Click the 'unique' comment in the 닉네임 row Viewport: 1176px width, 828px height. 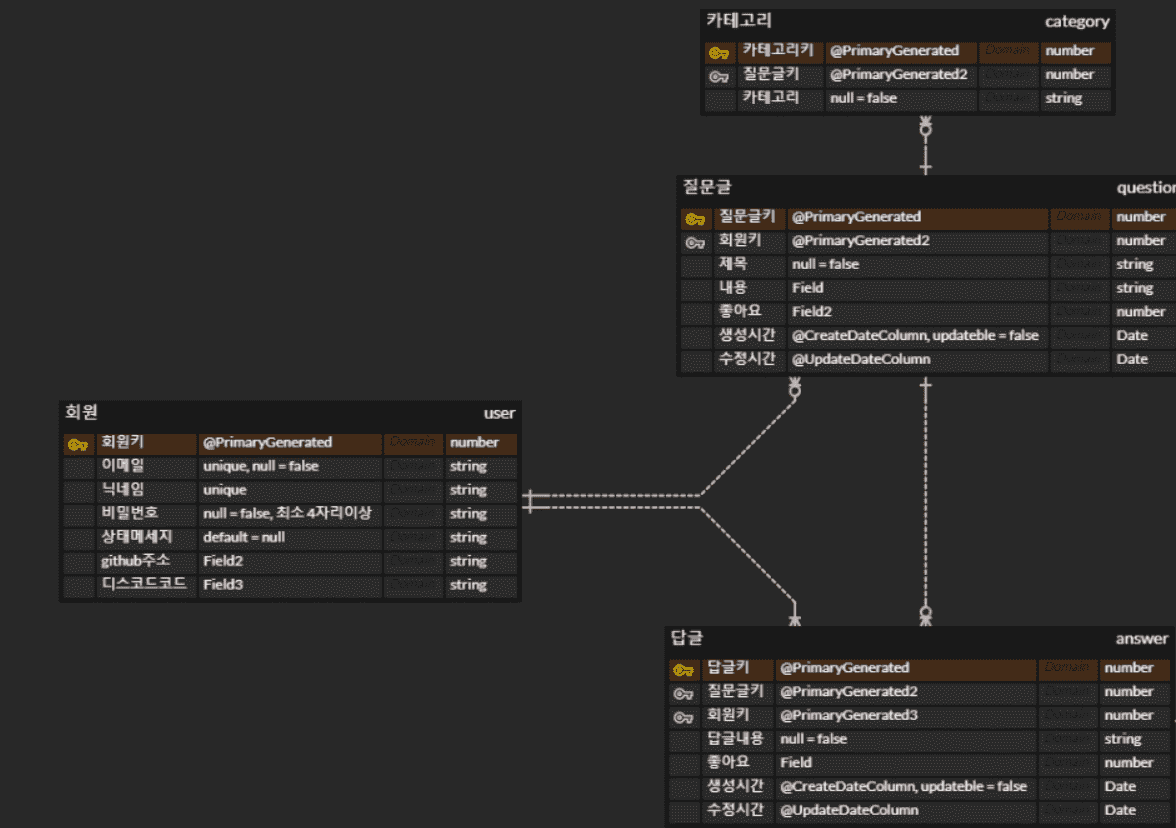(225, 490)
